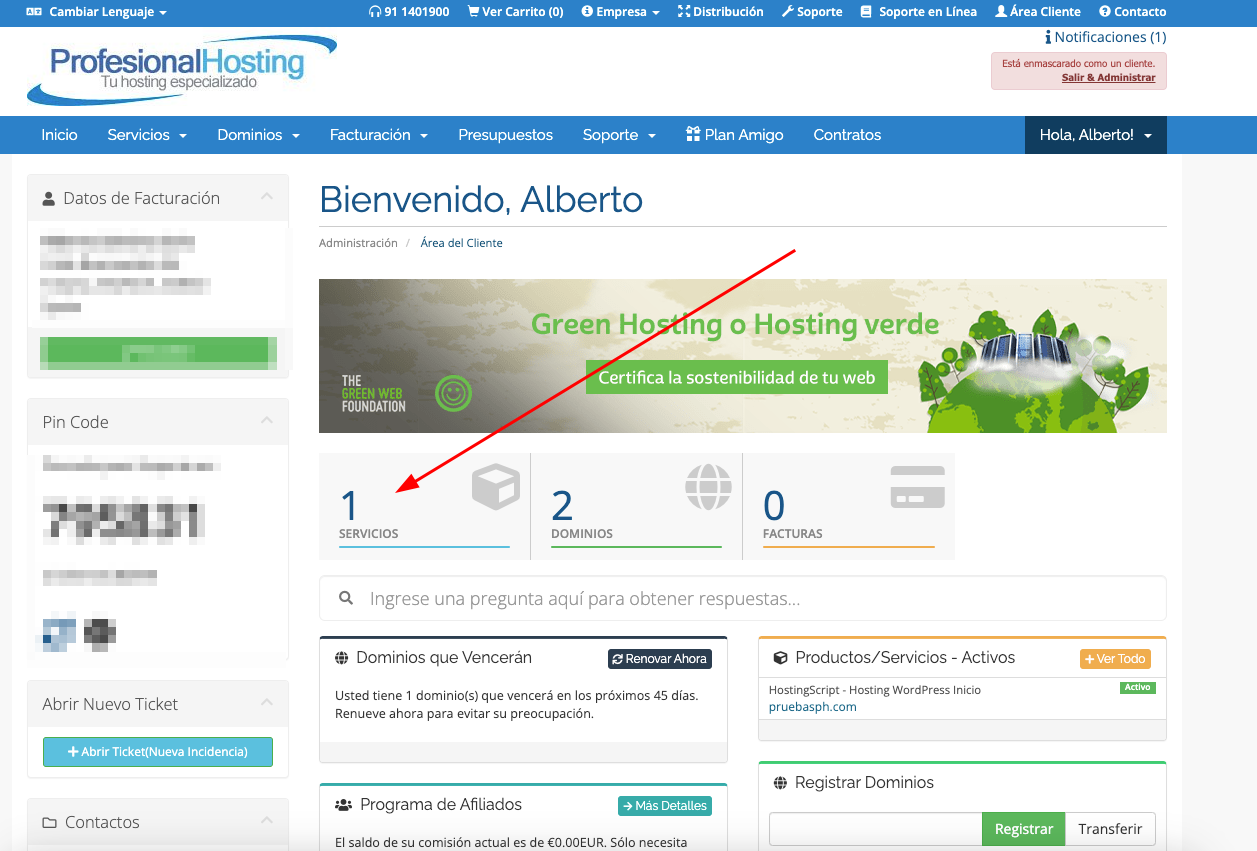Open pruebasph.com service link
The height and width of the screenshot is (851, 1257).
(812, 707)
